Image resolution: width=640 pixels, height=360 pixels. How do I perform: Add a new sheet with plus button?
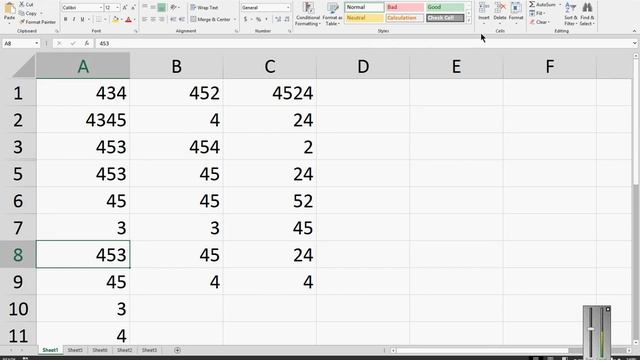(x=177, y=350)
